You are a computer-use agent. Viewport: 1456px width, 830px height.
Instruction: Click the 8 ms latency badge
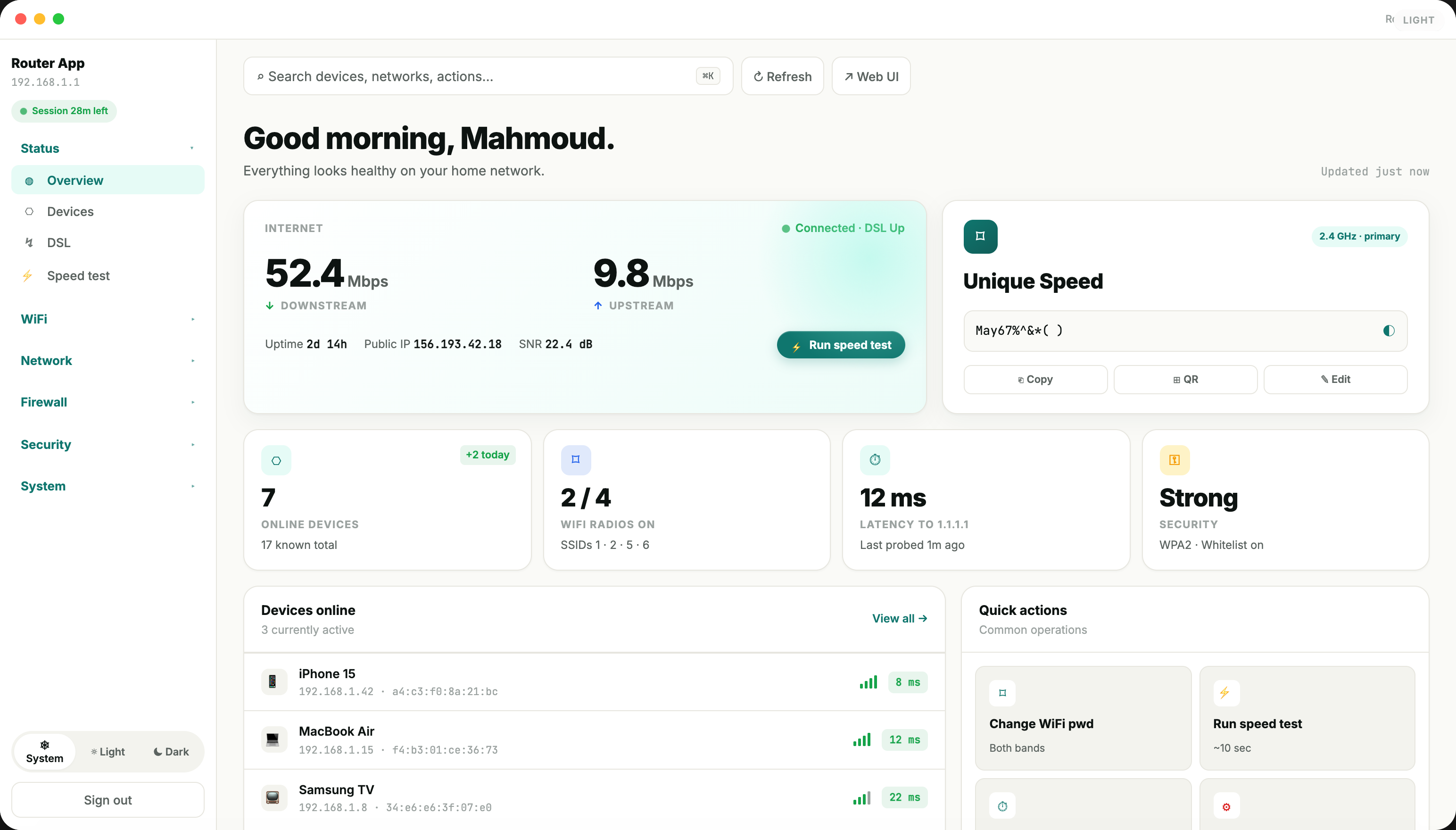pyautogui.click(x=907, y=682)
